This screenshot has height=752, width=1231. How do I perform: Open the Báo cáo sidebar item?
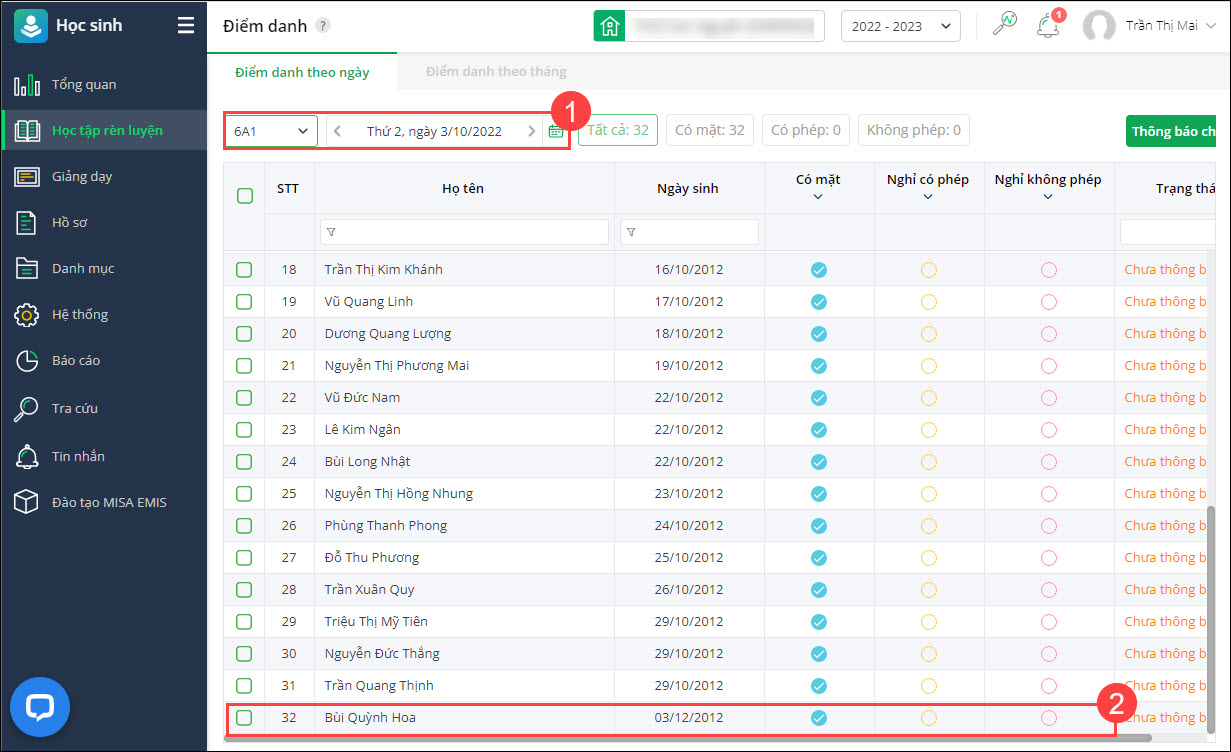pos(76,360)
